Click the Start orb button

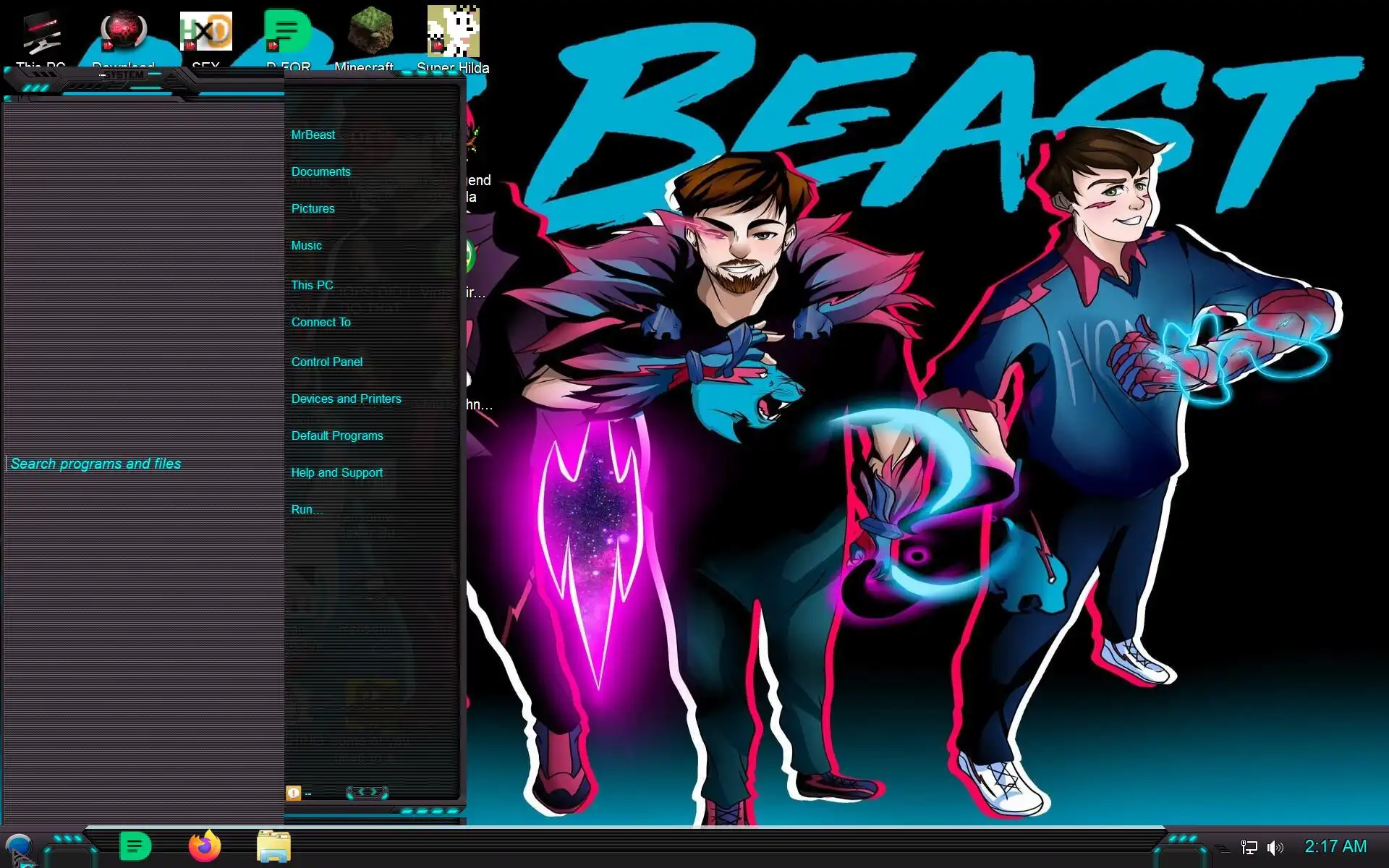click(19, 848)
